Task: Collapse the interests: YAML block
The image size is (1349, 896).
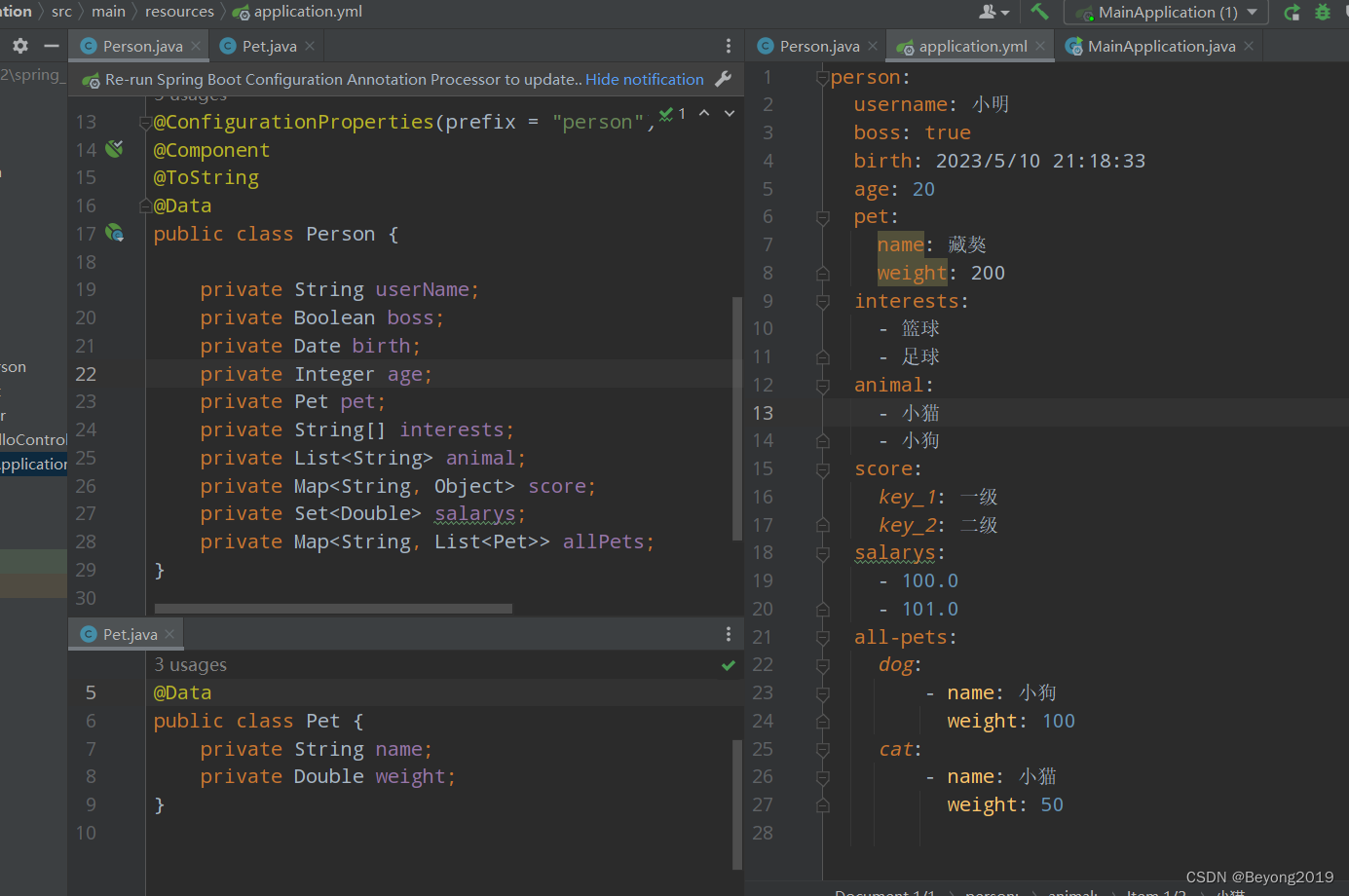Action: (x=823, y=302)
